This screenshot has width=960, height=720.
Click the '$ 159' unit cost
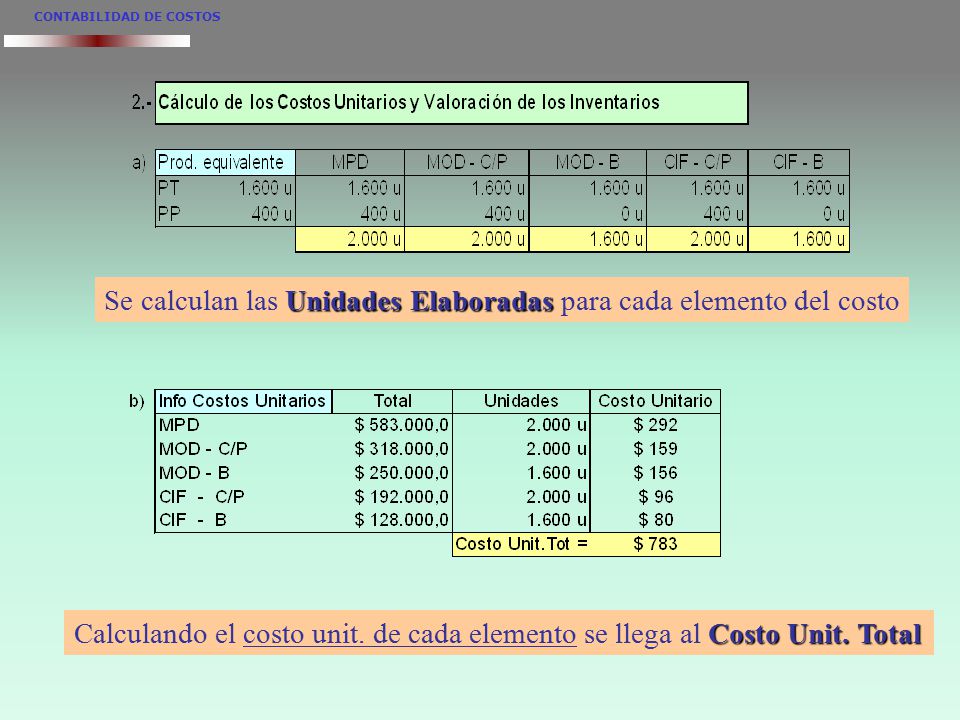click(x=655, y=449)
